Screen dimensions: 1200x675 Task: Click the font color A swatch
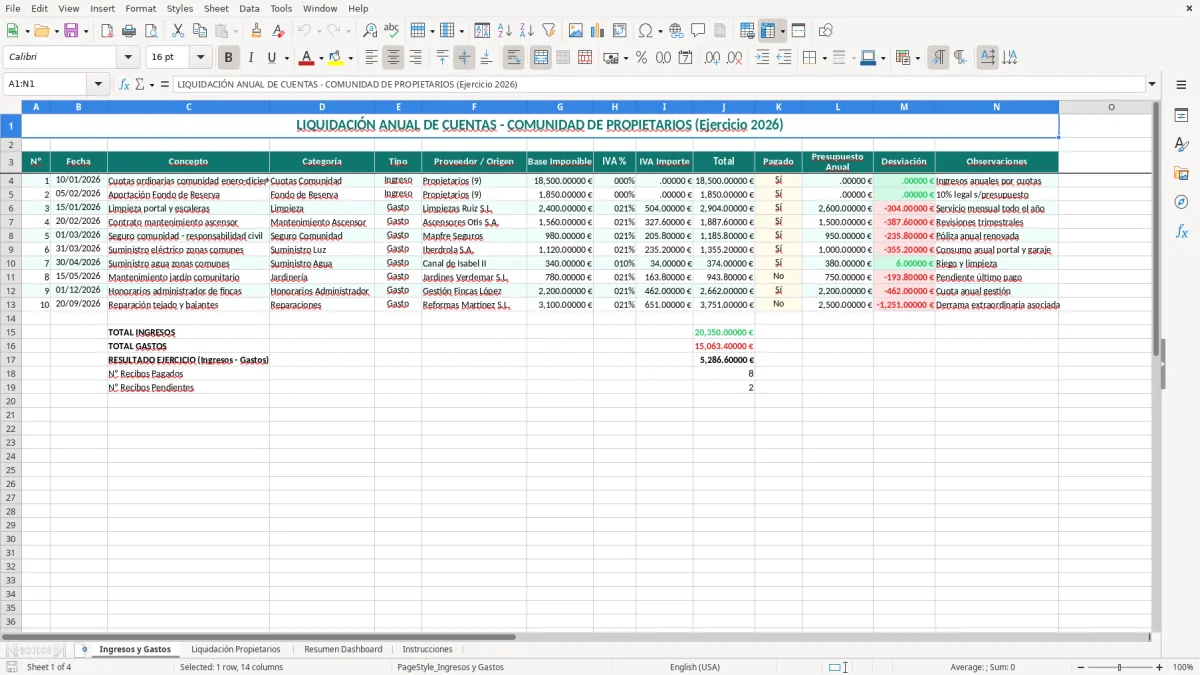(307, 58)
